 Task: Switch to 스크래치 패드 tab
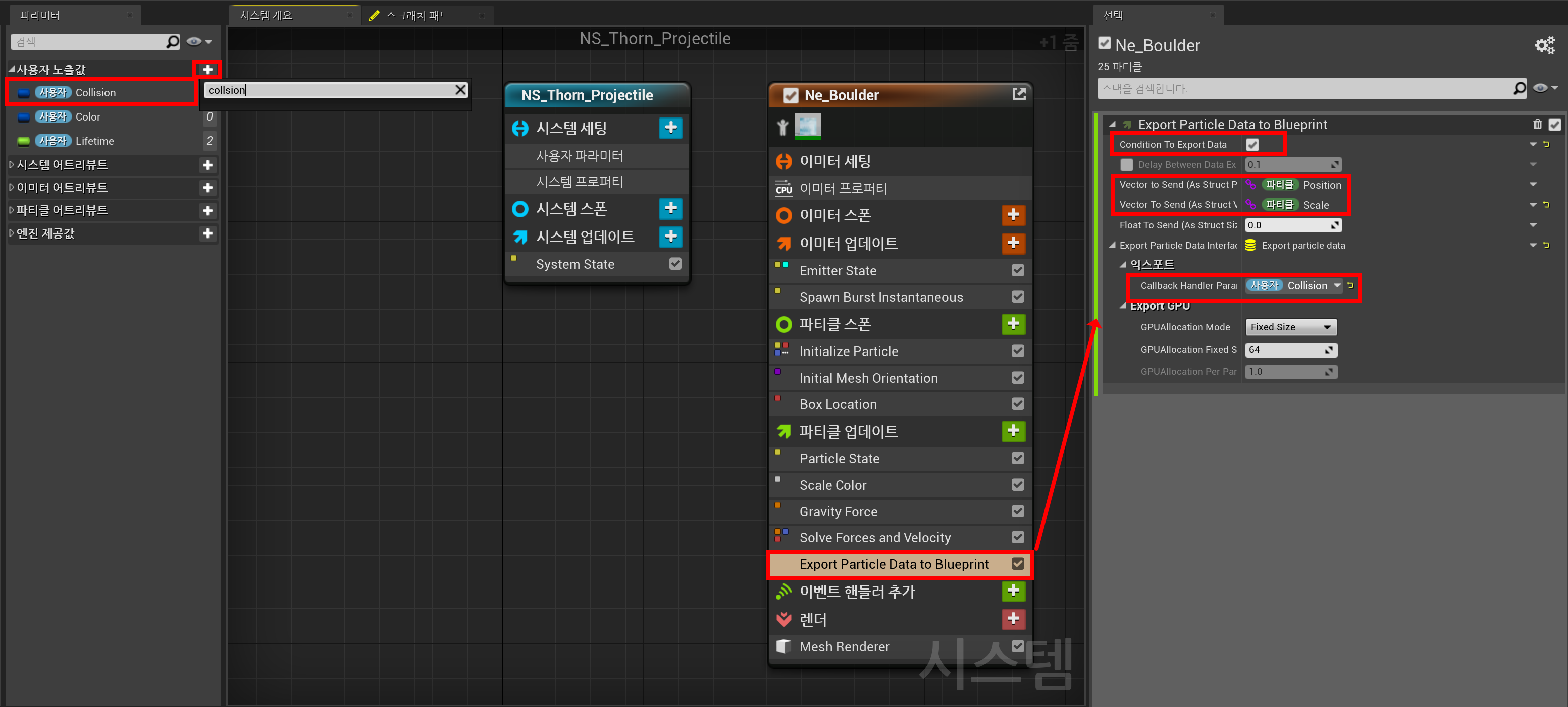tap(417, 15)
